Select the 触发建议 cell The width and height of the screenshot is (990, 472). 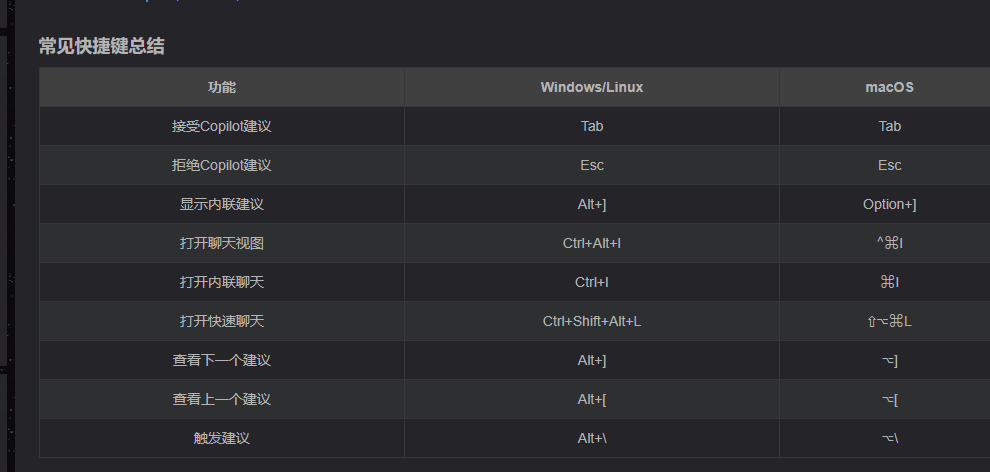[222, 438]
